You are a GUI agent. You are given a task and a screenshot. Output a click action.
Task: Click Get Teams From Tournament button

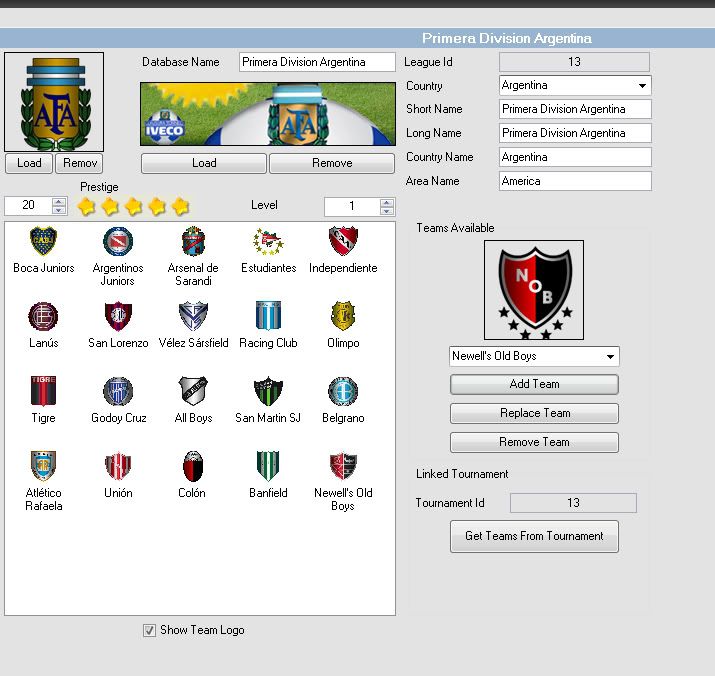[534, 536]
